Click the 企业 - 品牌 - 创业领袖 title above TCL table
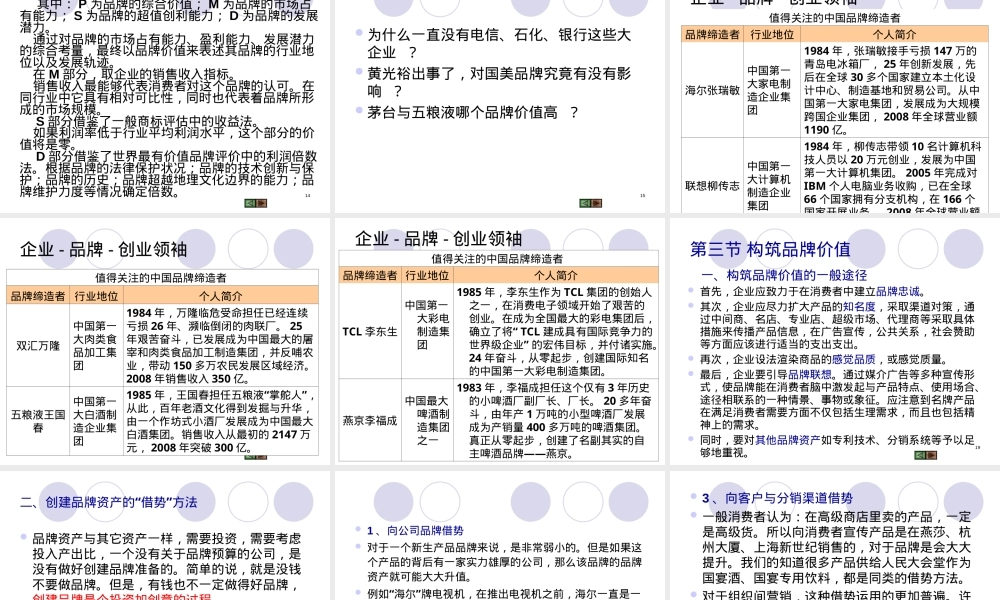Screen dimensions: 1000x600 click(439, 239)
